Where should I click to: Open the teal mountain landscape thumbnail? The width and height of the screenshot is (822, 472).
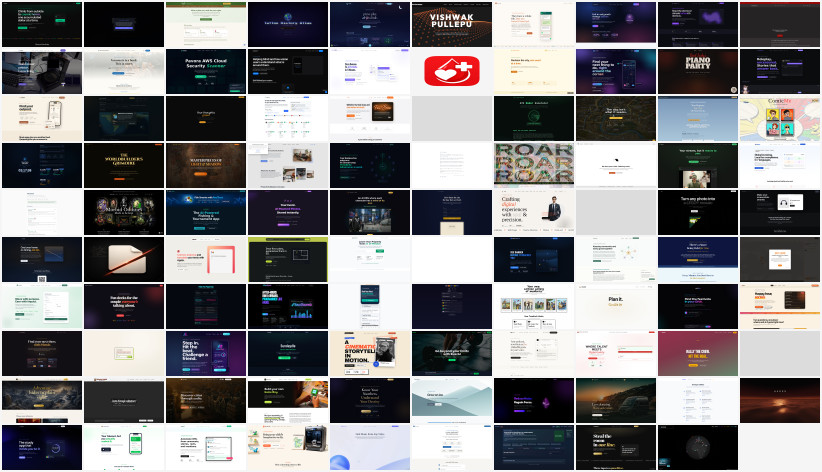click(452, 401)
